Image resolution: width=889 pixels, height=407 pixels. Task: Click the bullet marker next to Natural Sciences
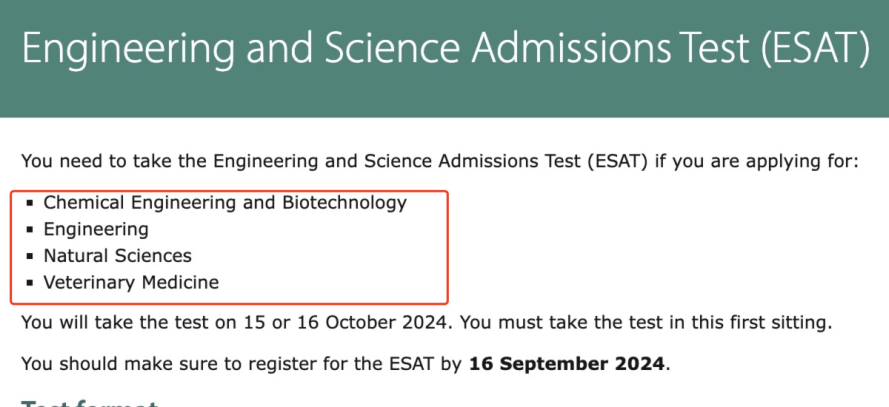pos(30,256)
